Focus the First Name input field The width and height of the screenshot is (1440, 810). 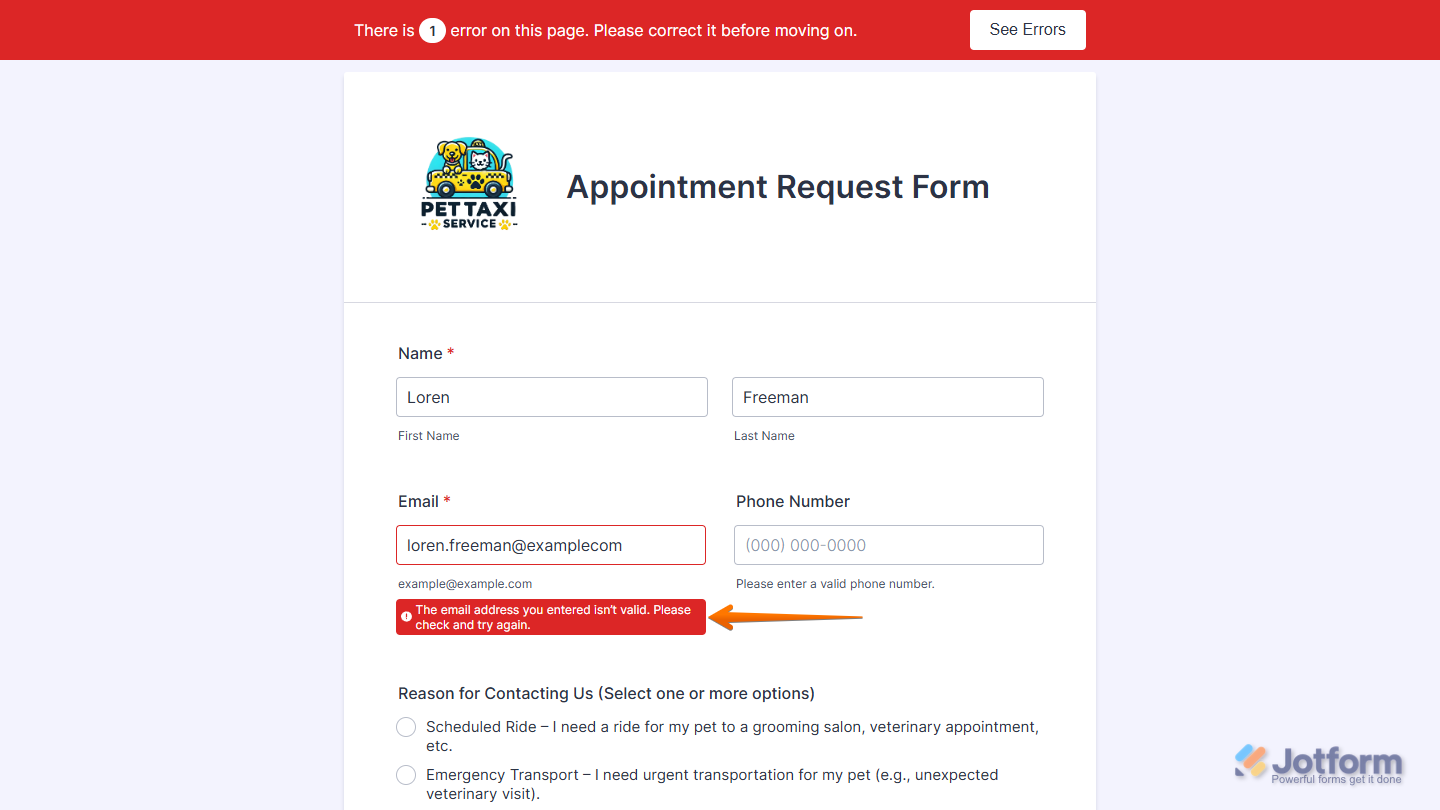(x=551, y=397)
